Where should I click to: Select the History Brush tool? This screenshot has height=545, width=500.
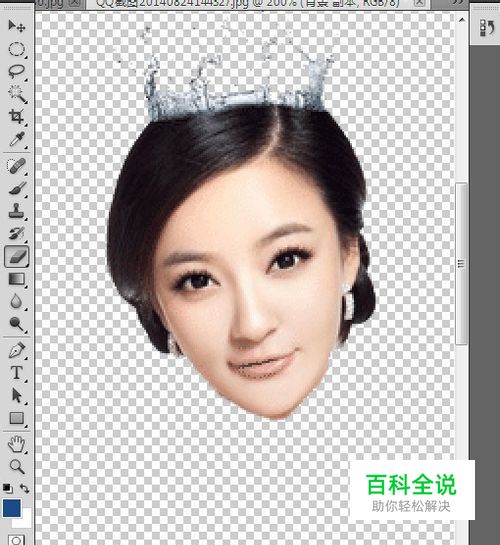(x=16, y=233)
